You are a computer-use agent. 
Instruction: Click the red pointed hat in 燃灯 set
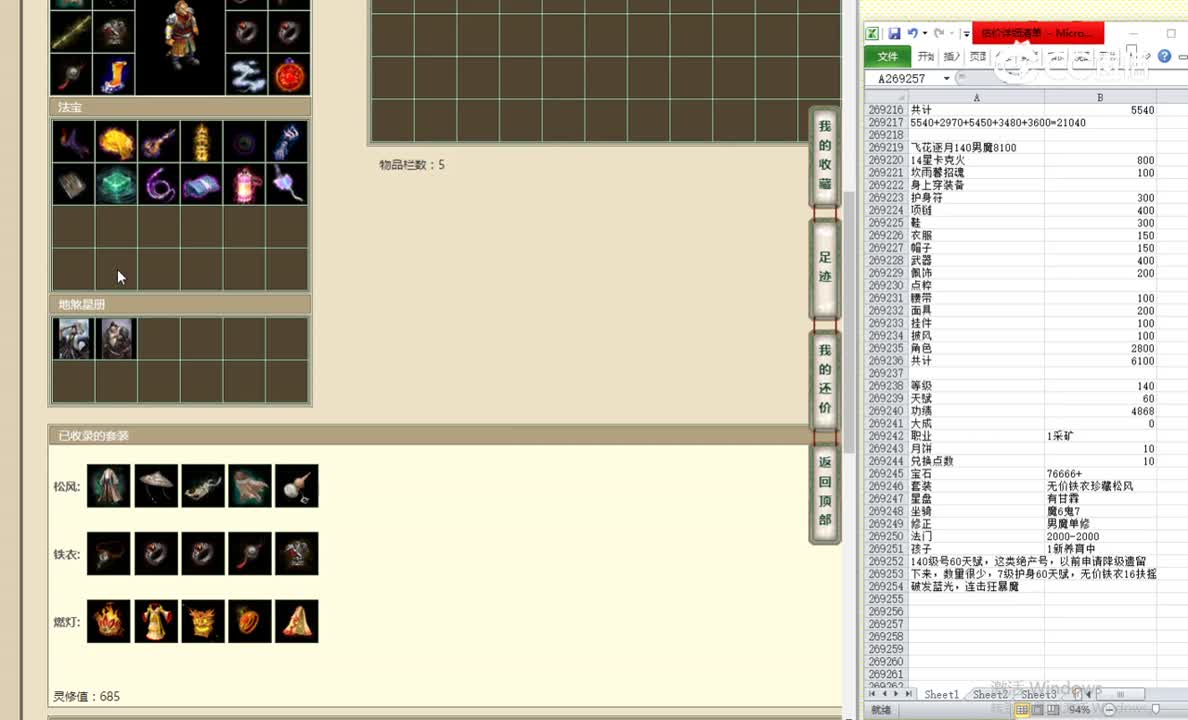click(297, 621)
